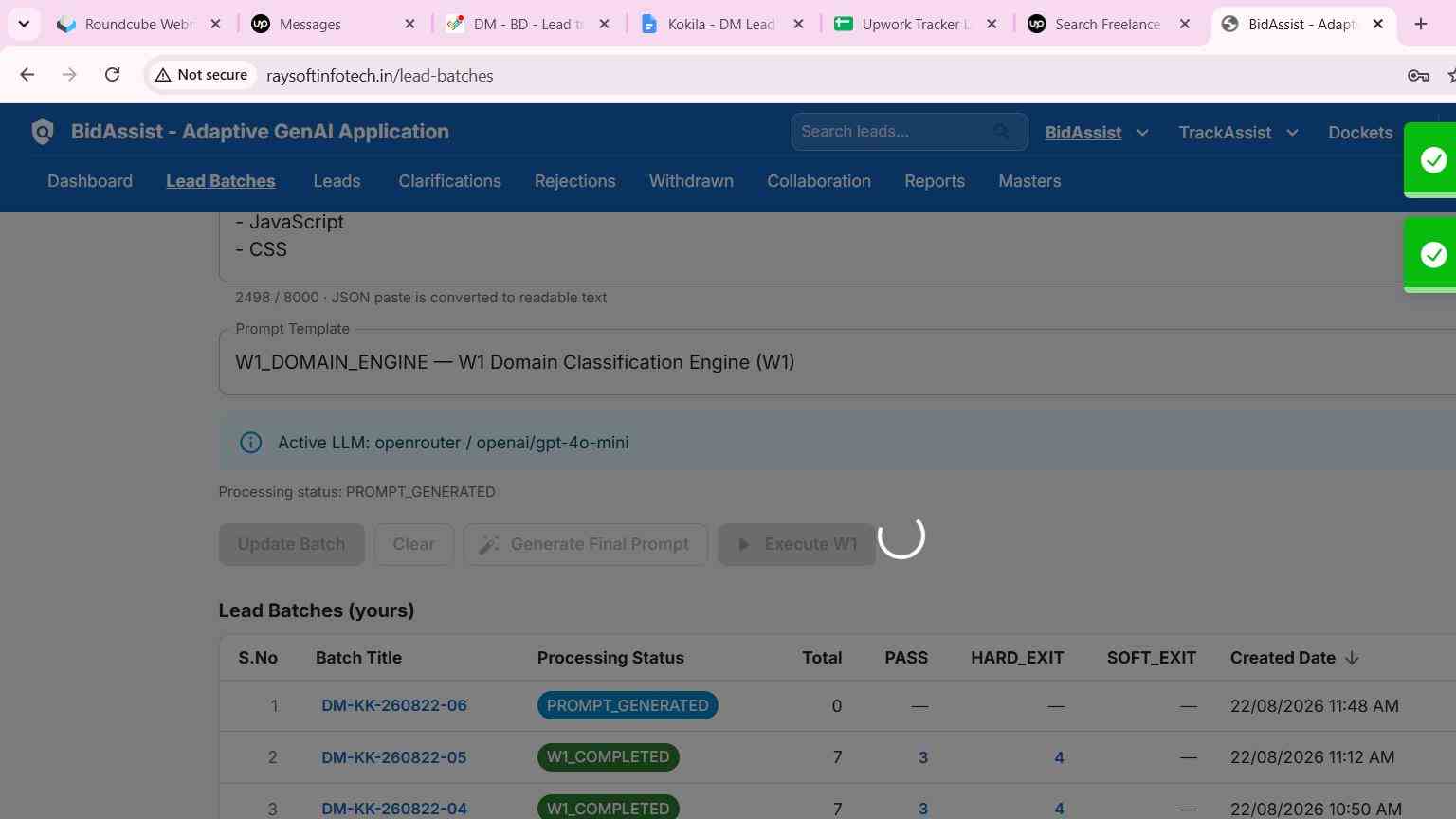Open a new browser tab
Screen dimensions: 1456x819
tap(1420, 25)
